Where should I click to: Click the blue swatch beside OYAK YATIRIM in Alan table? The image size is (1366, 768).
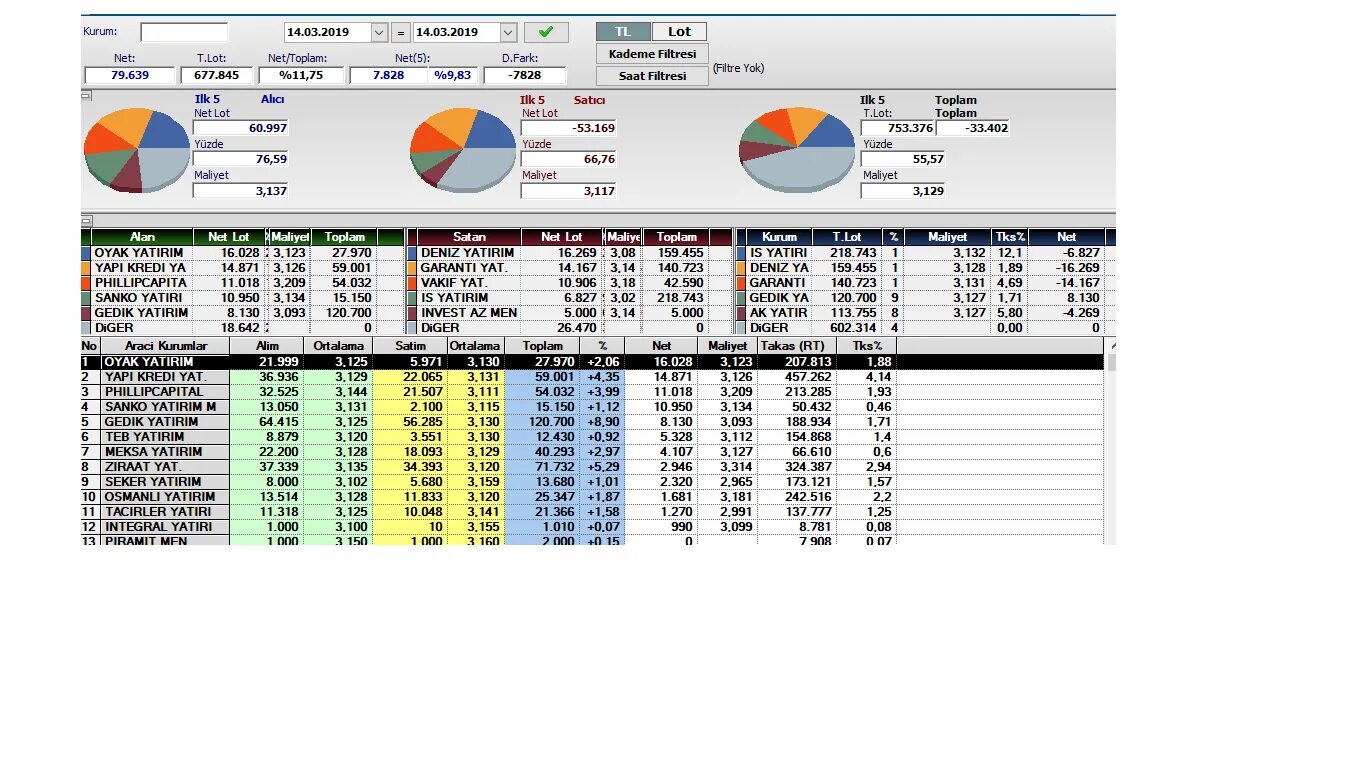(x=86, y=253)
